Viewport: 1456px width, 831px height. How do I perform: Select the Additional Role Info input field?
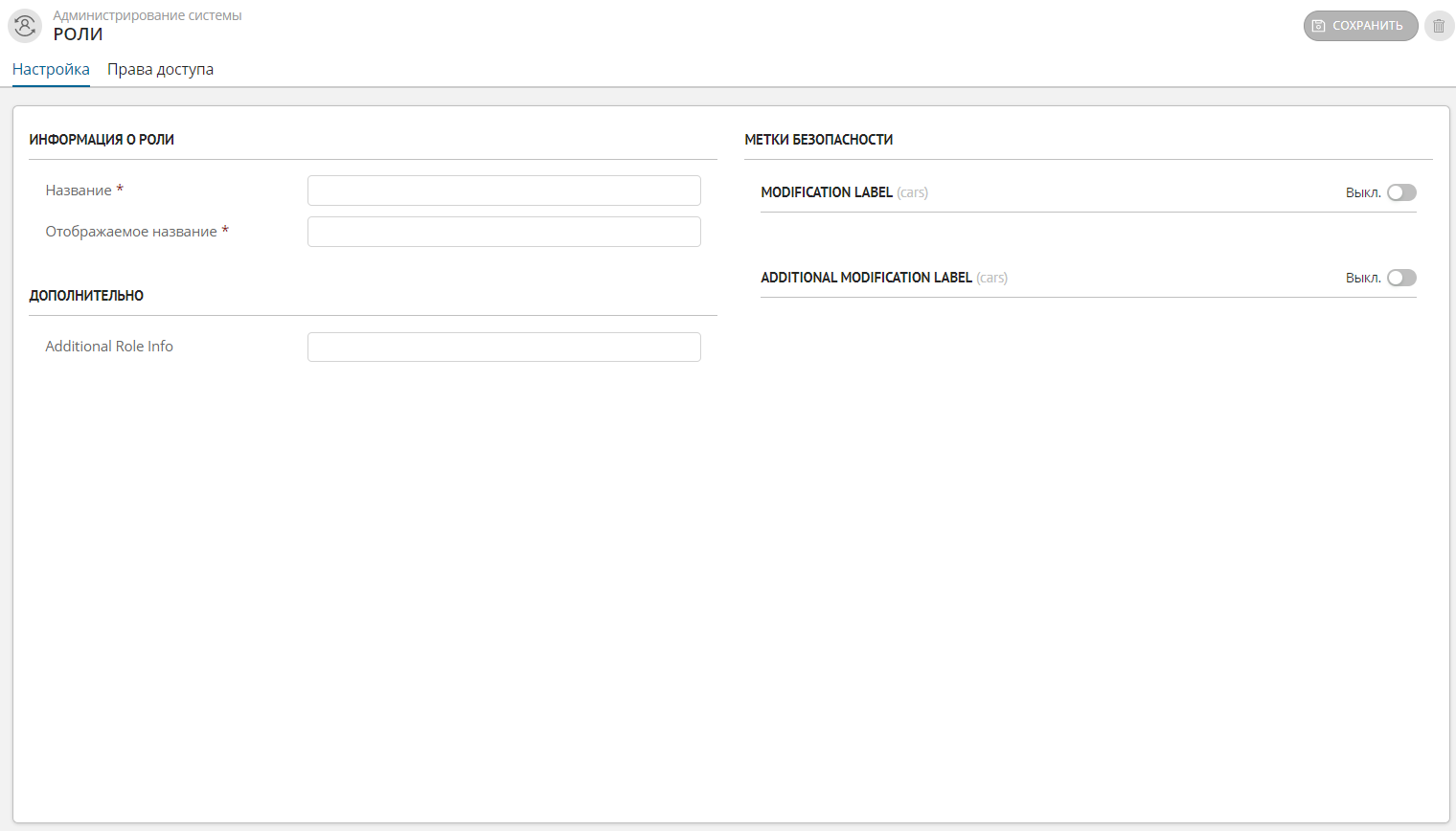[x=504, y=347]
